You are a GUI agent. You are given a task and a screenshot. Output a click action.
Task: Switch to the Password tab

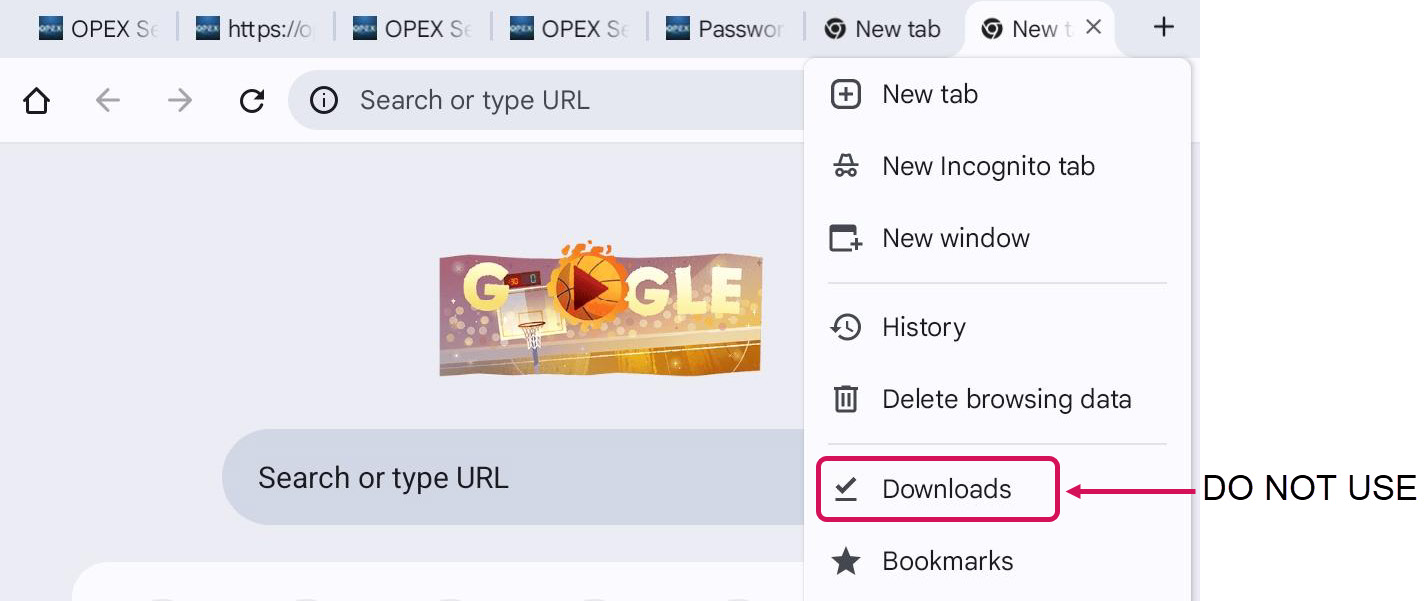pyautogui.click(x=726, y=29)
